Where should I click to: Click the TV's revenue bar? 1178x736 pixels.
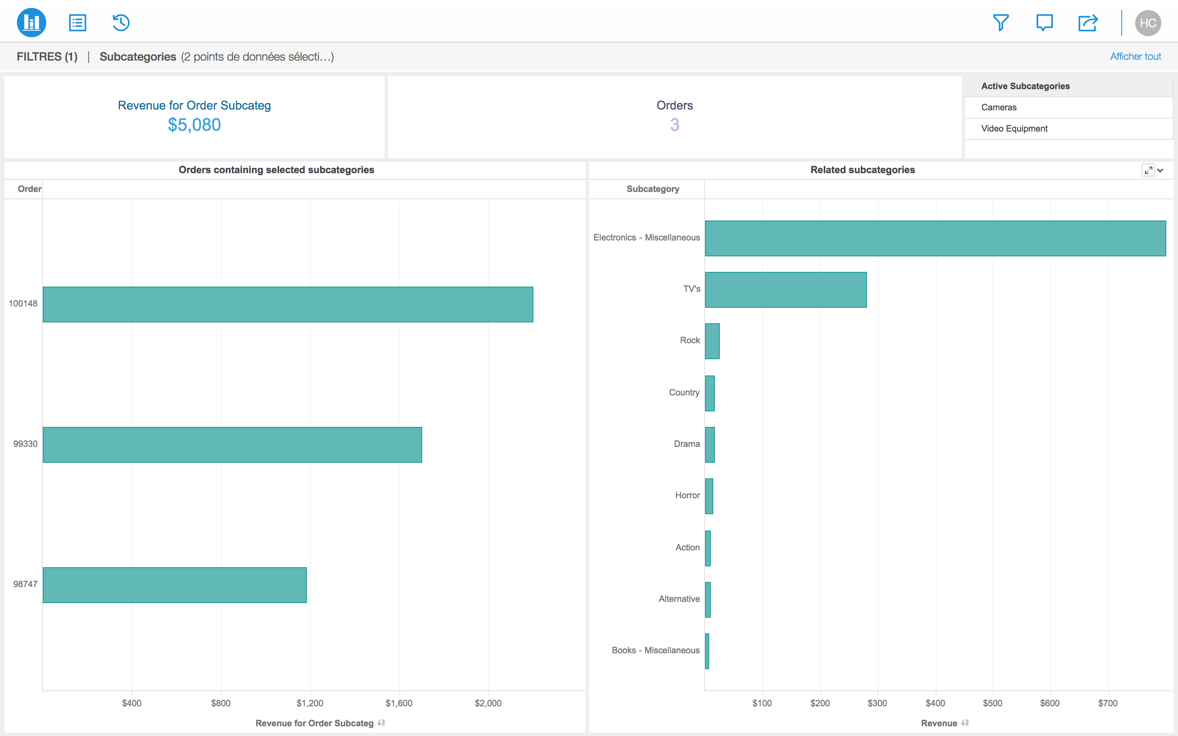click(786, 290)
